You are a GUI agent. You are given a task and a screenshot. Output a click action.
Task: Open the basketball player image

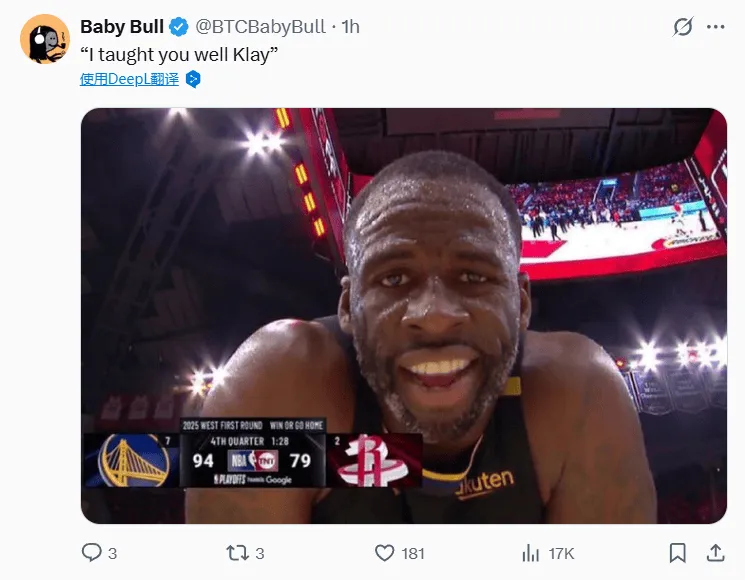(x=403, y=315)
